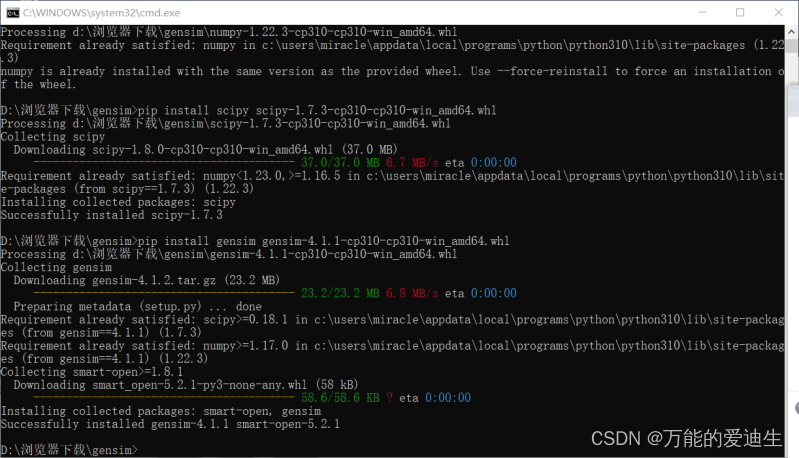
Task: Click the 'pip install gensim' command line
Action: tap(255, 241)
